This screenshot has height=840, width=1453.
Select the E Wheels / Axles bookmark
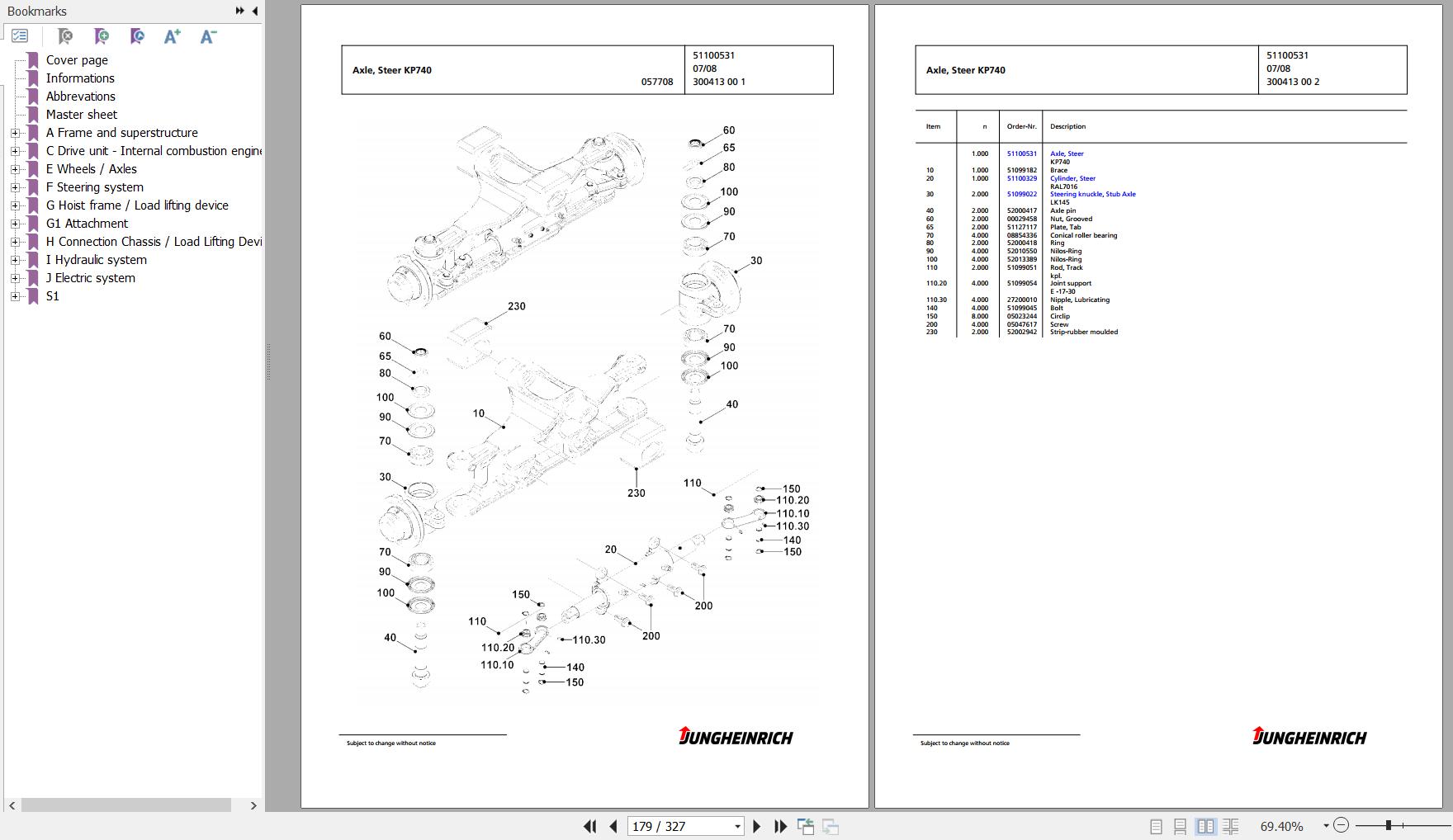(x=92, y=169)
